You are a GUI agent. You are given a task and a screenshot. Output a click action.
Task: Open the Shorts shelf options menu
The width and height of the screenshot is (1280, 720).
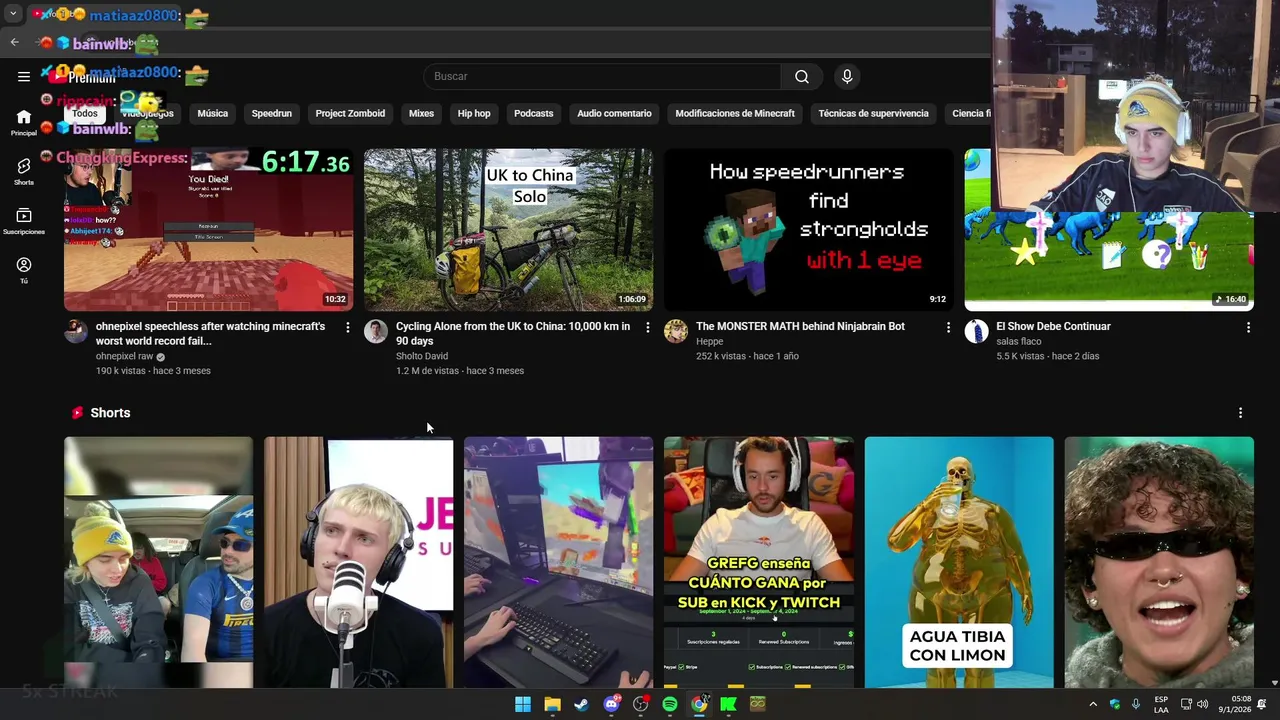[1241, 413]
